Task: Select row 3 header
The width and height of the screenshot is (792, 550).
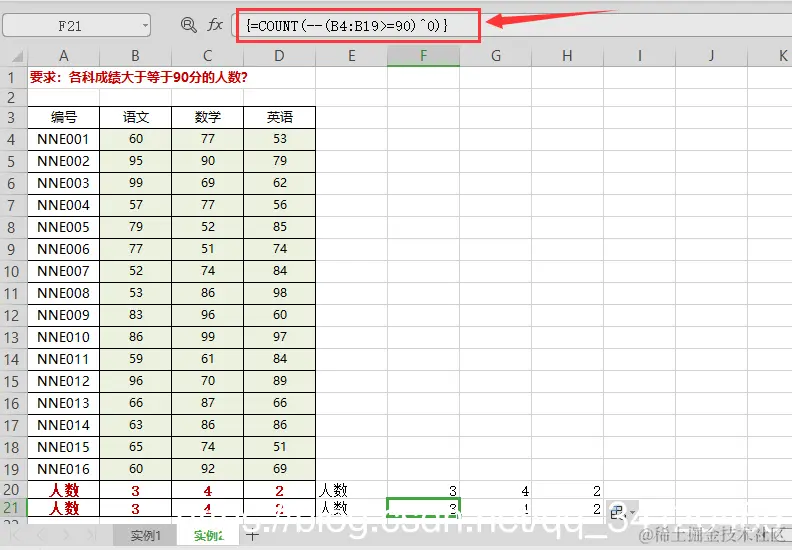Action: 14,117
